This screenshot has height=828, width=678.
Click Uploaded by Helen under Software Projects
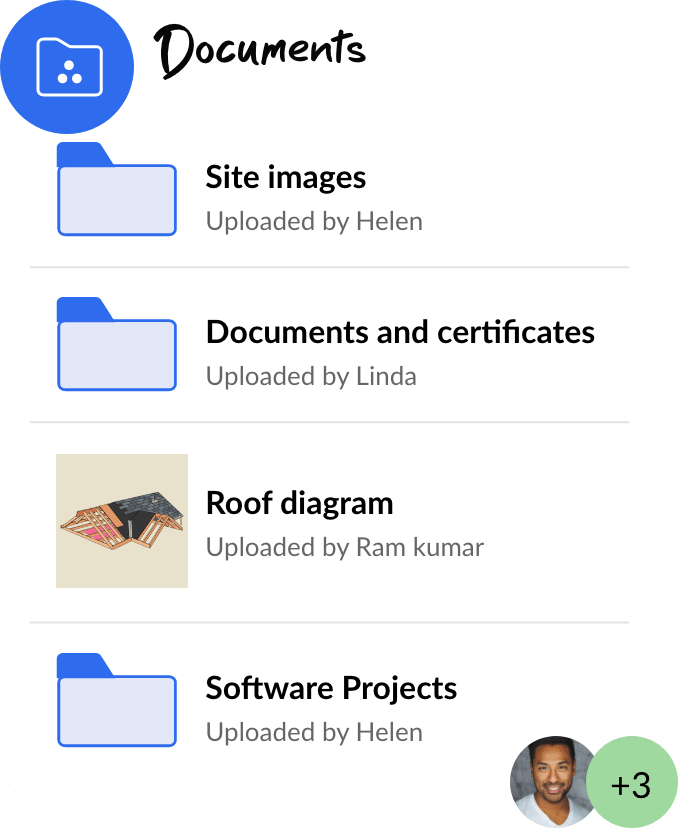313,732
